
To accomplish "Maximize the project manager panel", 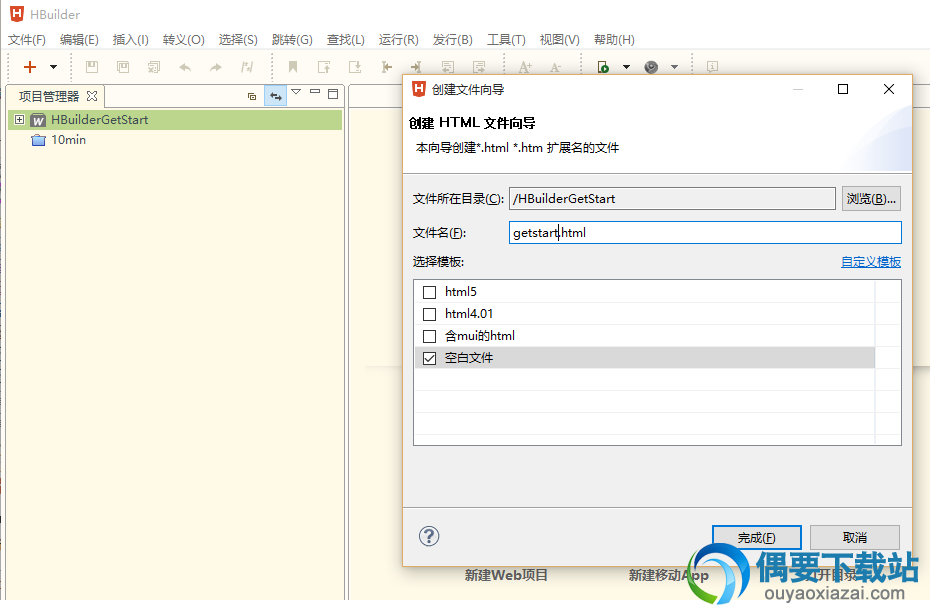I will coord(333,94).
